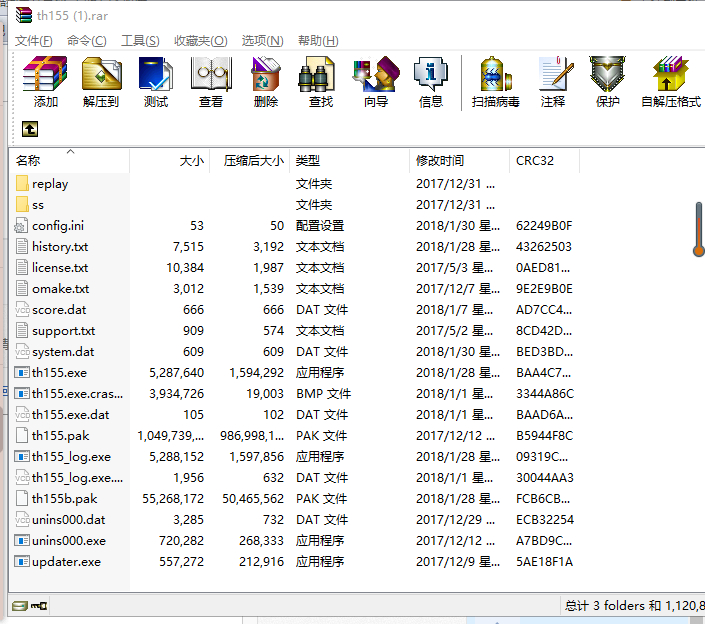Run the Test (测试) archive tool
The height and width of the screenshot is (624, 705).
pyautogui.click(x=156, y=82)
